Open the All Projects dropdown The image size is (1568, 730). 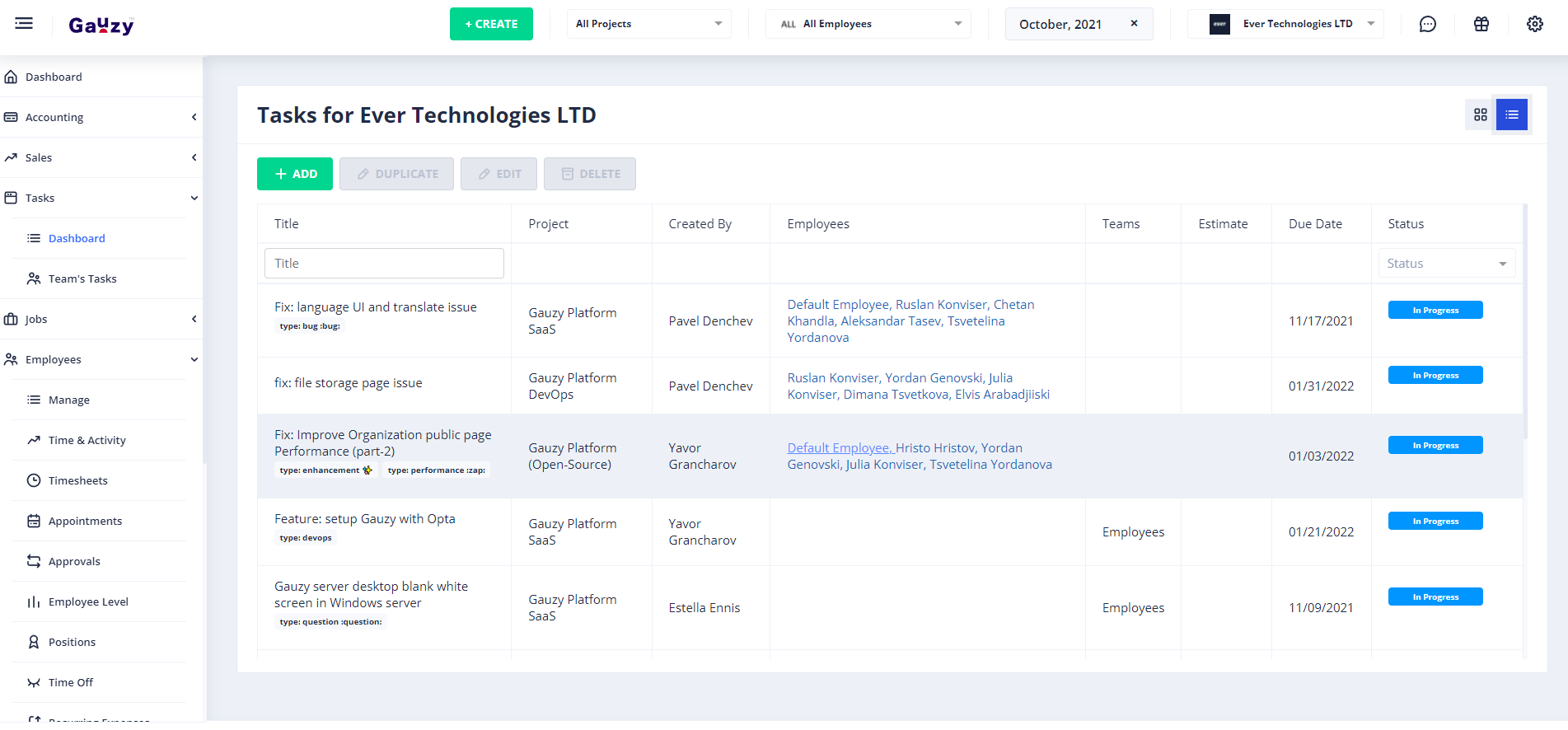point(649,24)
